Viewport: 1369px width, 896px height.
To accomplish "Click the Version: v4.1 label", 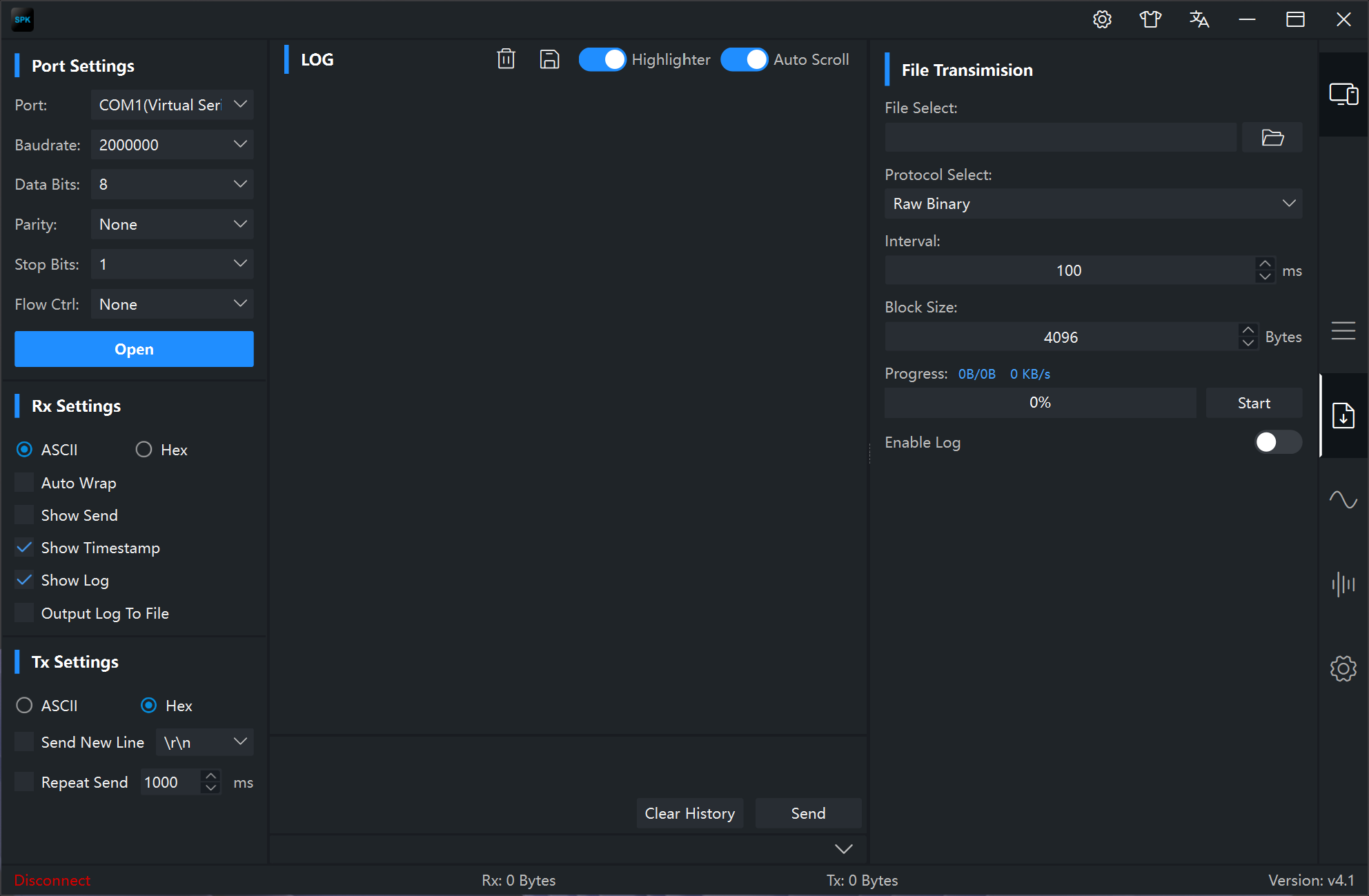I will click(x=1311, y=880).
